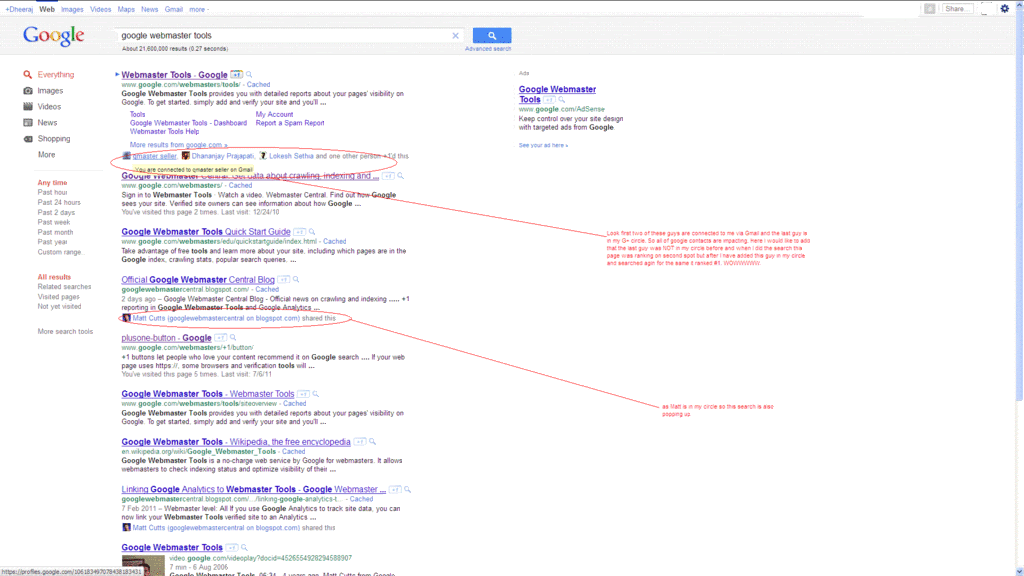+1 the Webmaster Tools siteoverview result
1024x576 pixels.
coord(303,394)
